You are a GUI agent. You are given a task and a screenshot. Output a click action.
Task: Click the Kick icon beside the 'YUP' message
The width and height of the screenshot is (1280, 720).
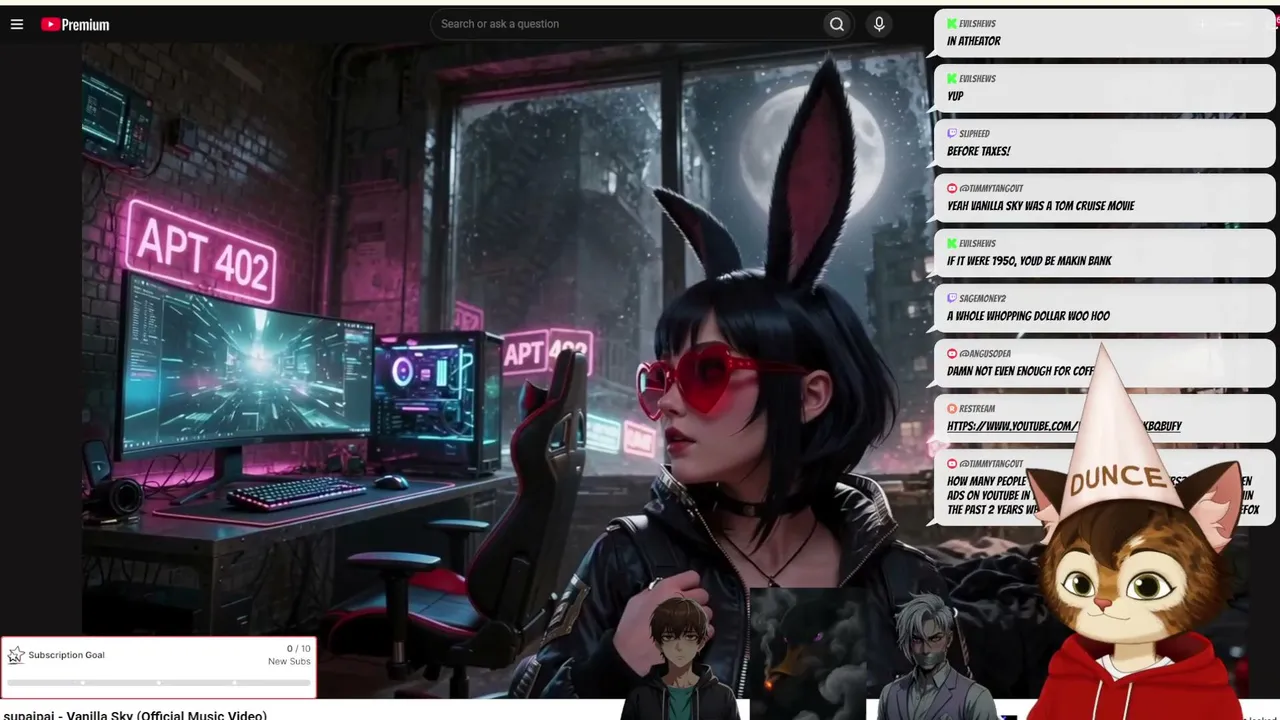coord(952,79)
